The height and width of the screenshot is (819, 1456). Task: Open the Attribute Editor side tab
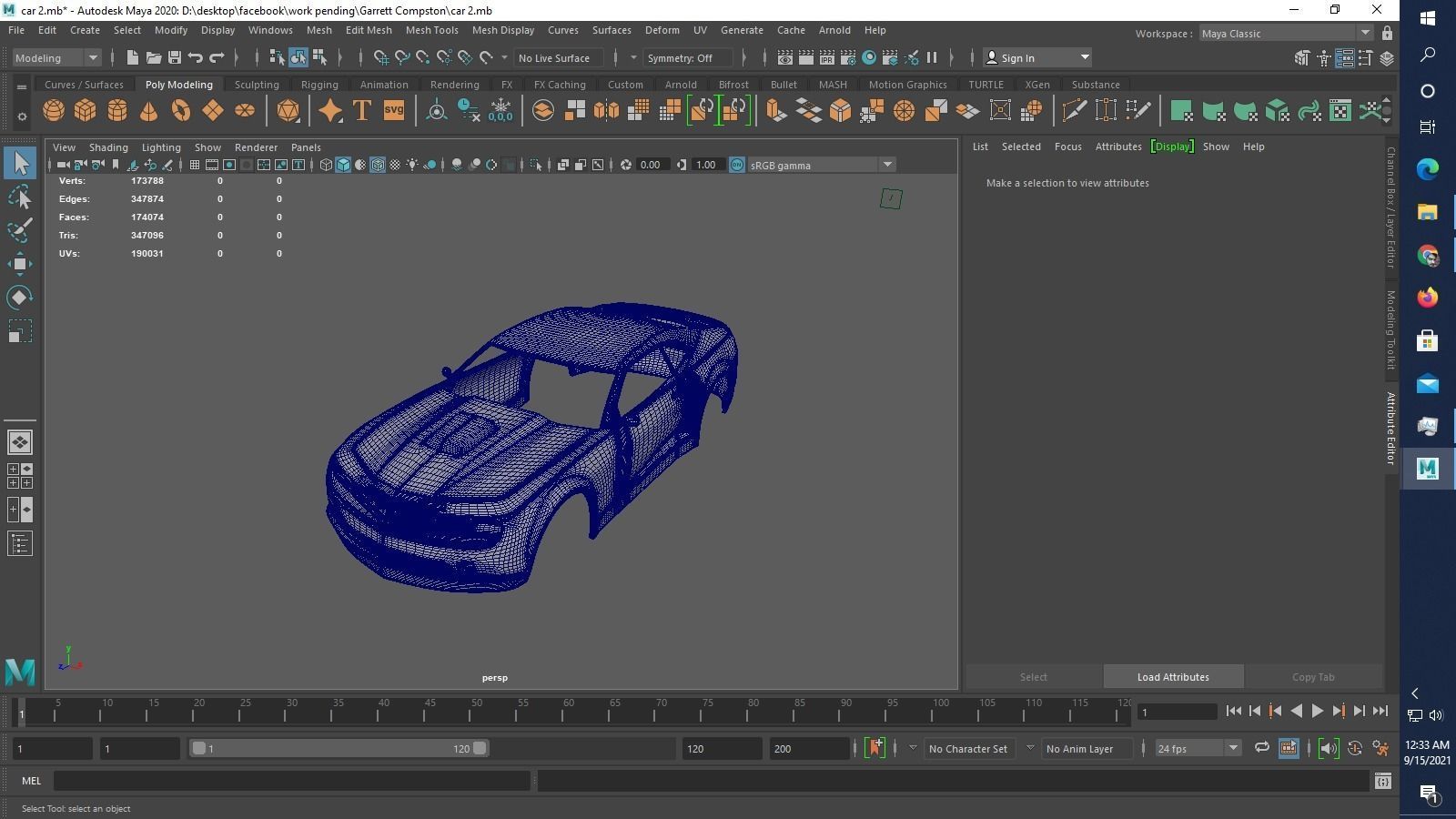click(1390, 428)
